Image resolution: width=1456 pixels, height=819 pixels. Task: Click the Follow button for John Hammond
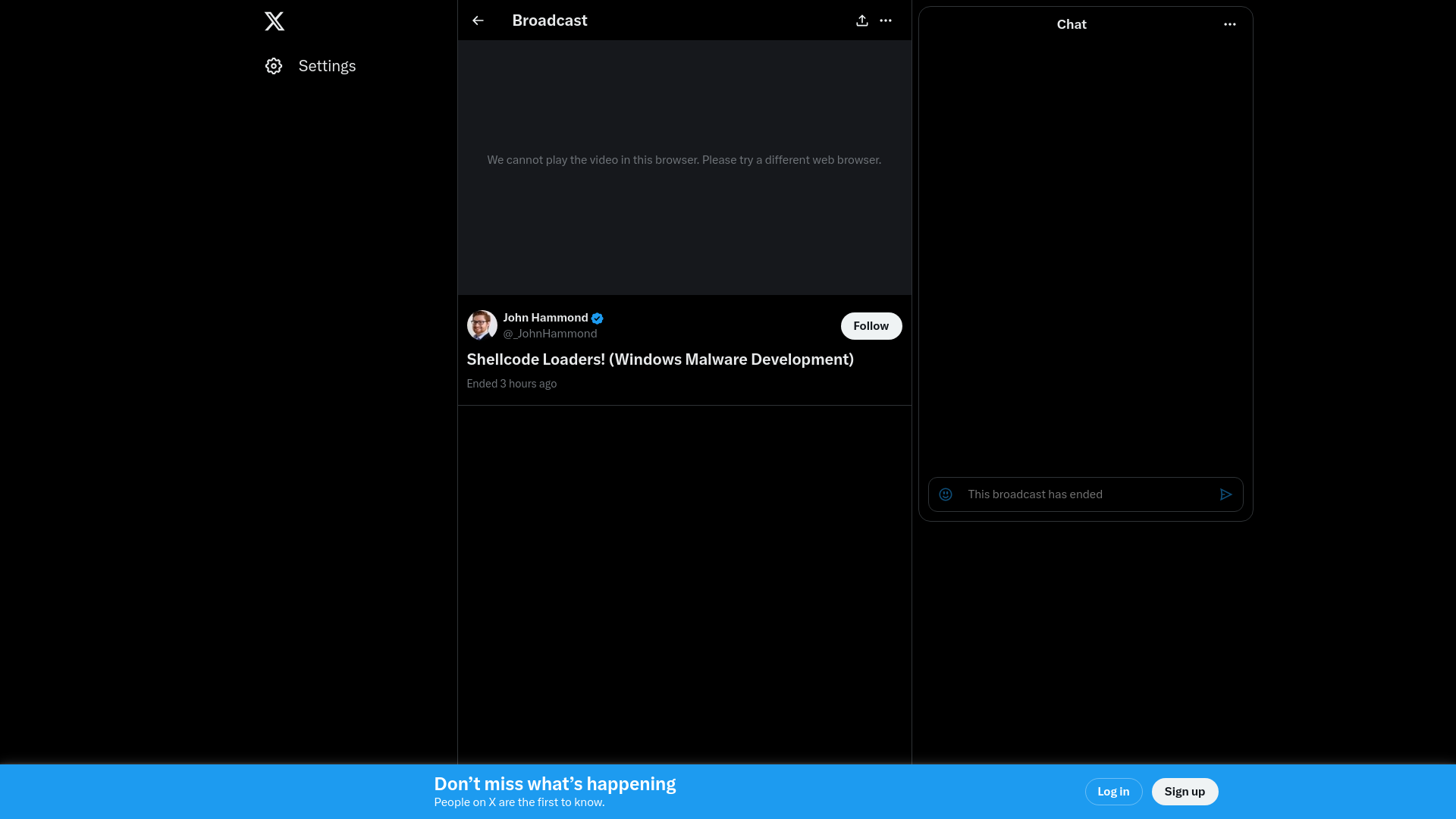pyautogui.click(x=871, y=325)
